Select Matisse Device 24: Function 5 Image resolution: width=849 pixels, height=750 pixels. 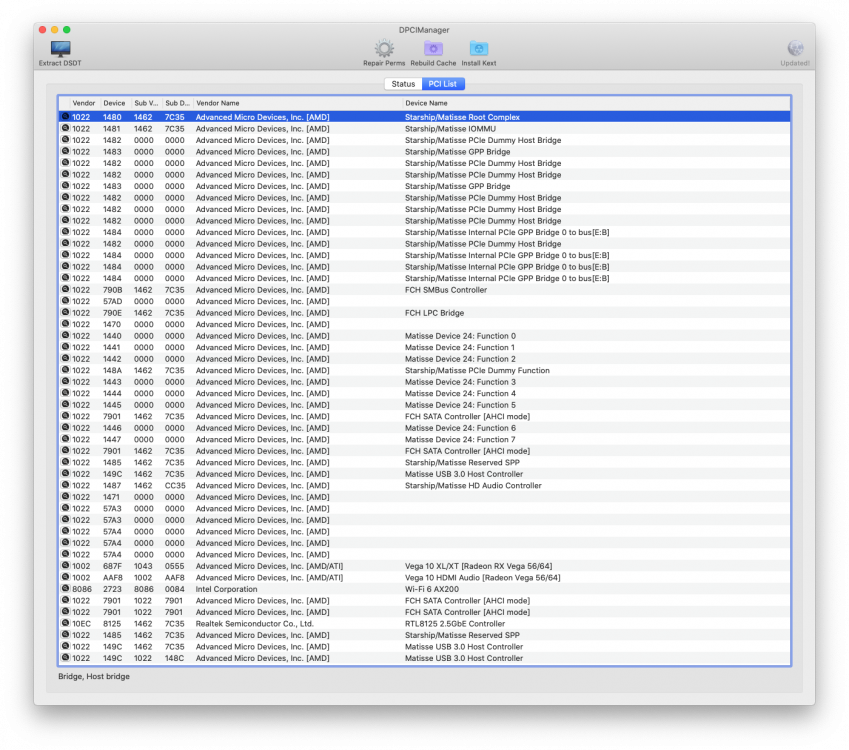click(x=460, y=405)
